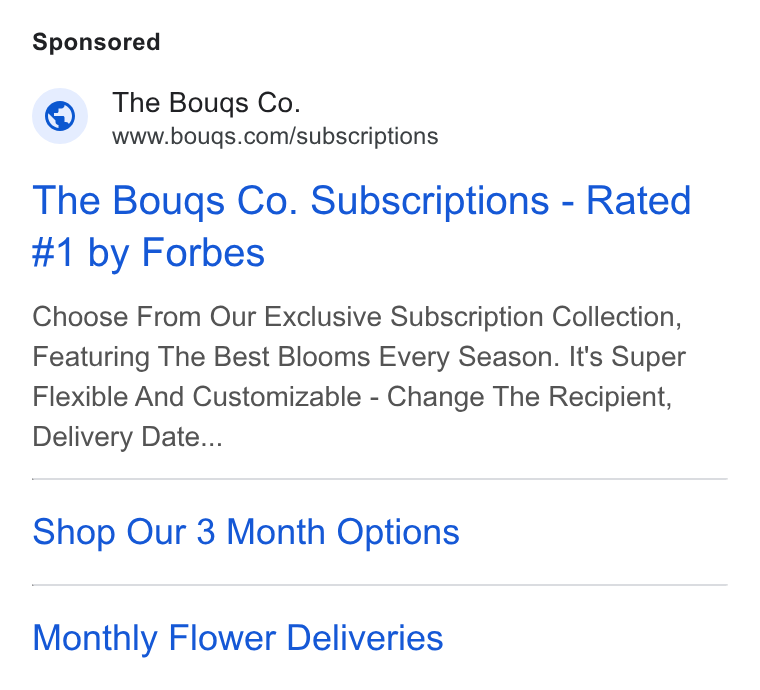Open the Monthly Flower Deliveries sitelink

pos(238,638)
